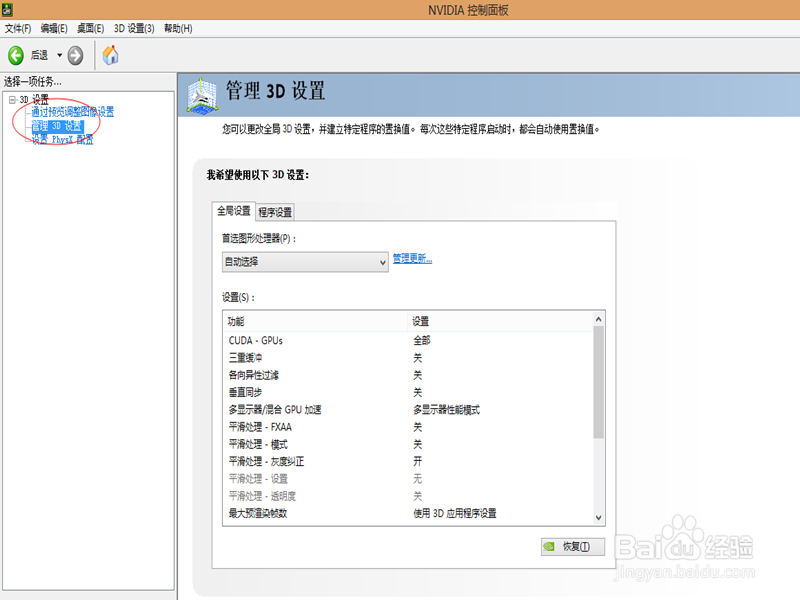This screenshot has width=800, height=600.
Task: Open the 3D 设置(3) menu
Action: [x=134, y=29]
